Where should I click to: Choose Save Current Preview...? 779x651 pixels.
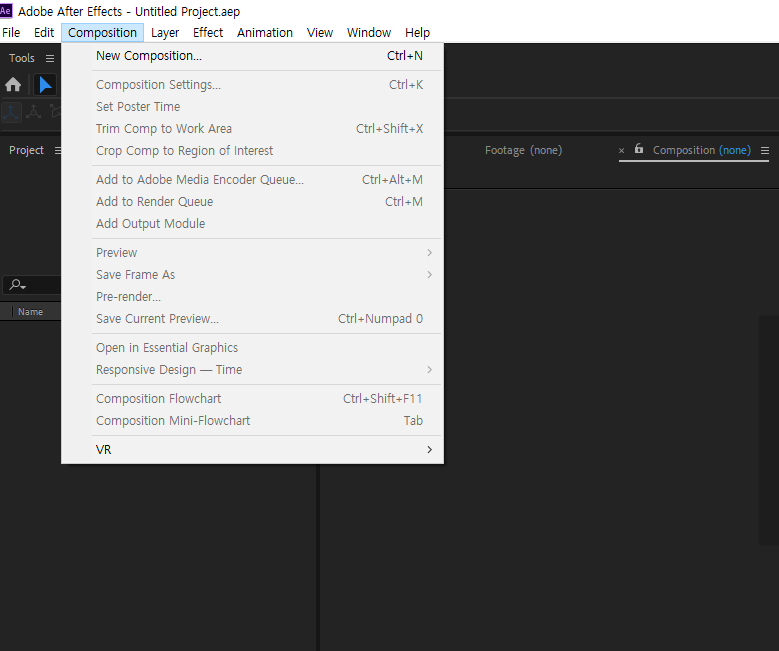click(252, 319)
